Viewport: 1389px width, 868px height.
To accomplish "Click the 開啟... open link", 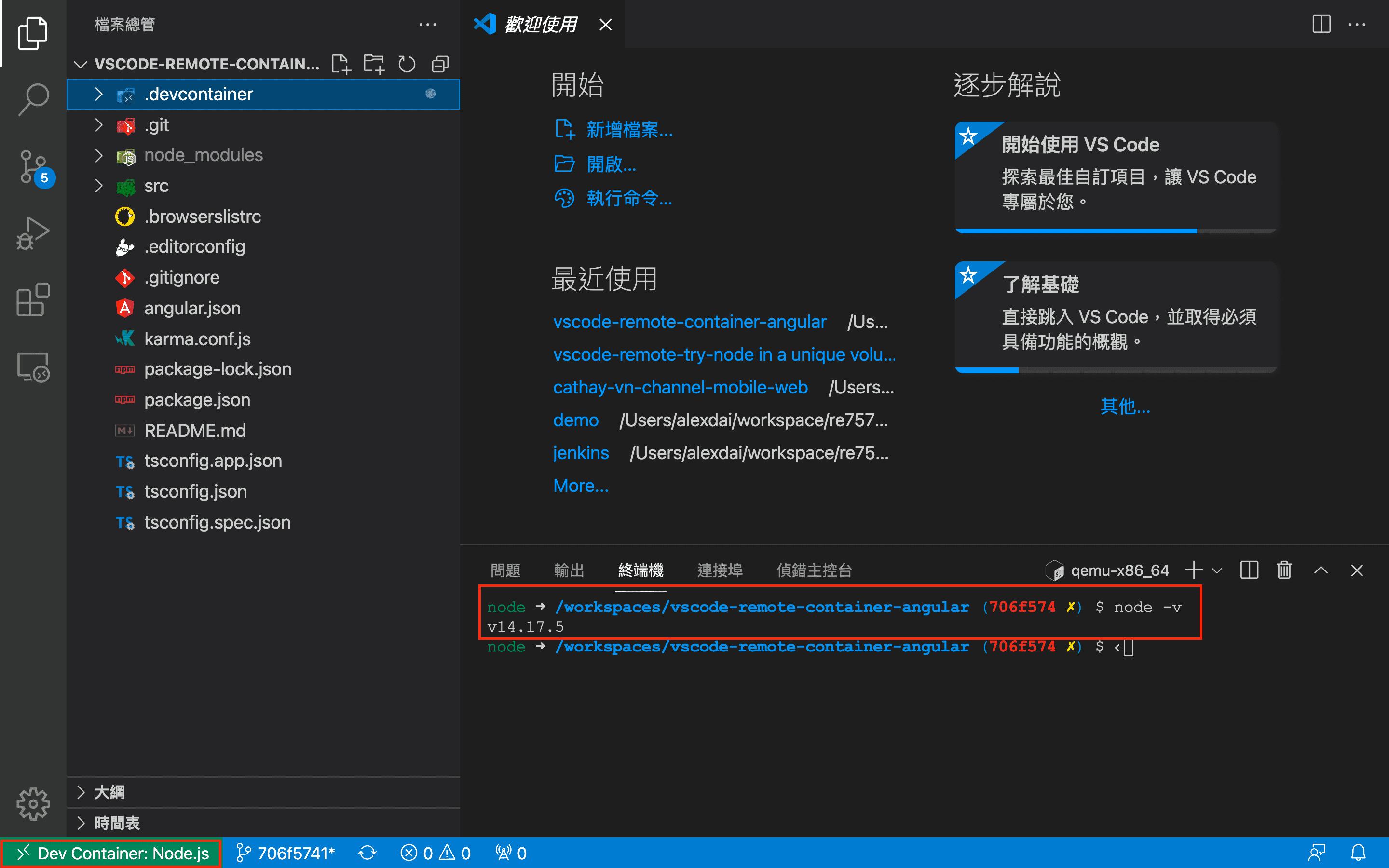I will click(595, 164).
